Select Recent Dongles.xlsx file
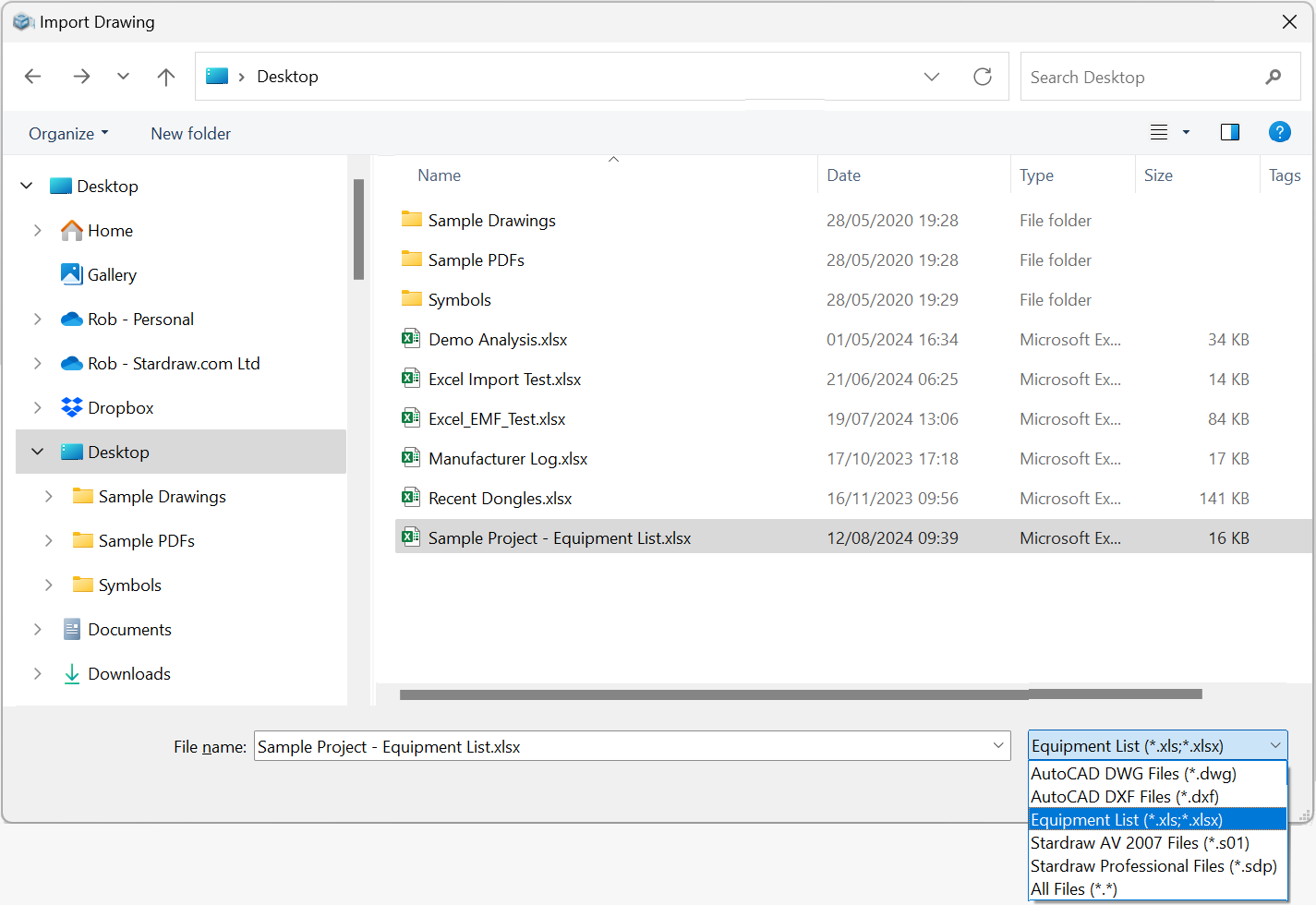 click(500, 498)
